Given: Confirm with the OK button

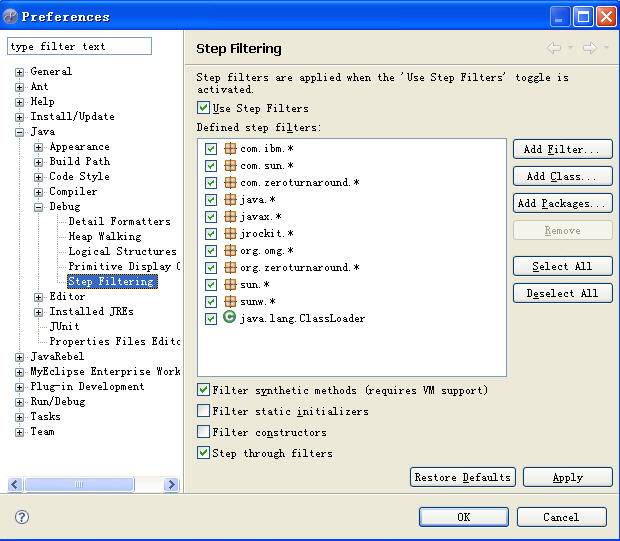Looking at the screenshot, I should pyautogui.click(x=463, y=517).
